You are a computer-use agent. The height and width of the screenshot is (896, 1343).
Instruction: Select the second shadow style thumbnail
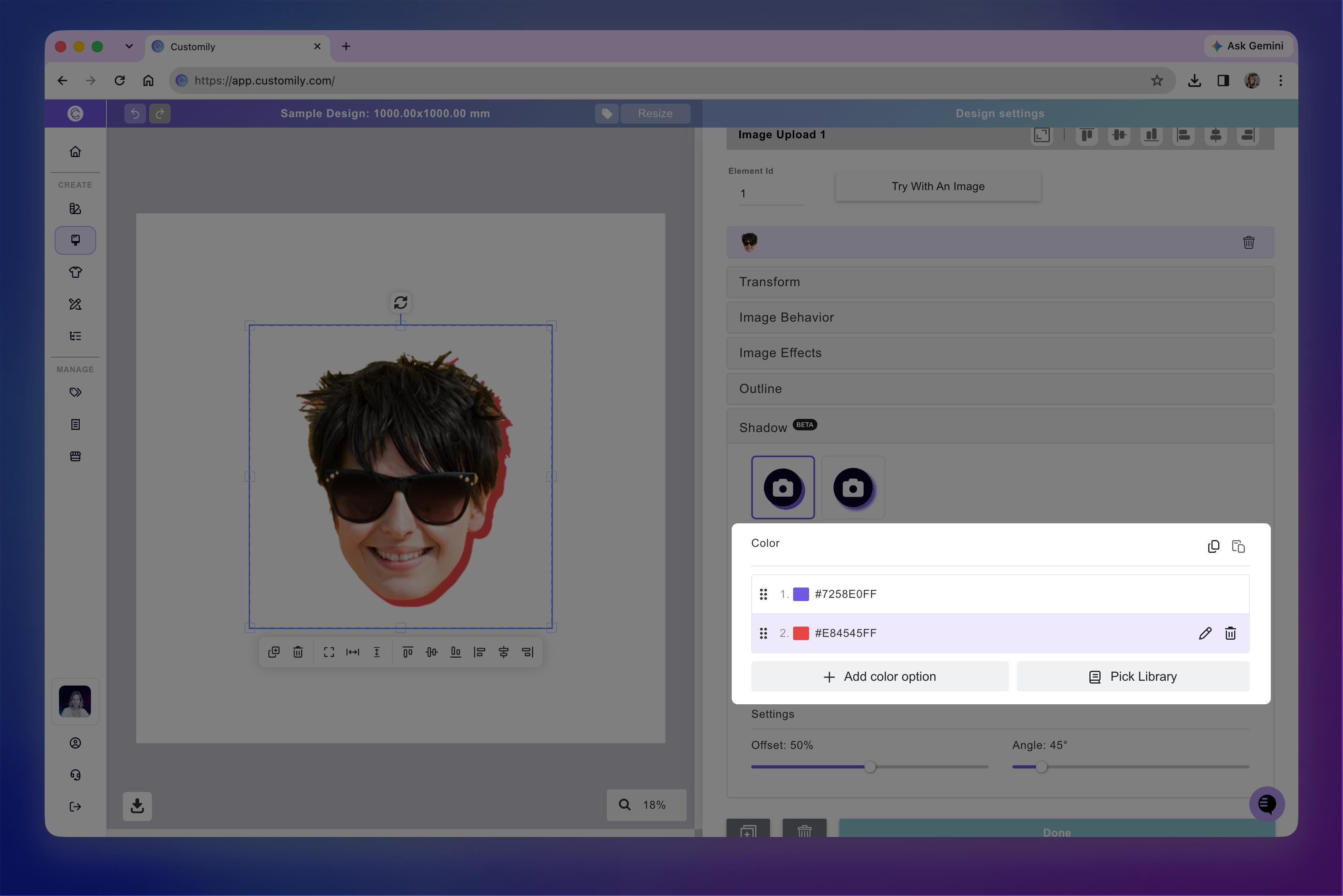pyautogui.click(x=853, y=487)
